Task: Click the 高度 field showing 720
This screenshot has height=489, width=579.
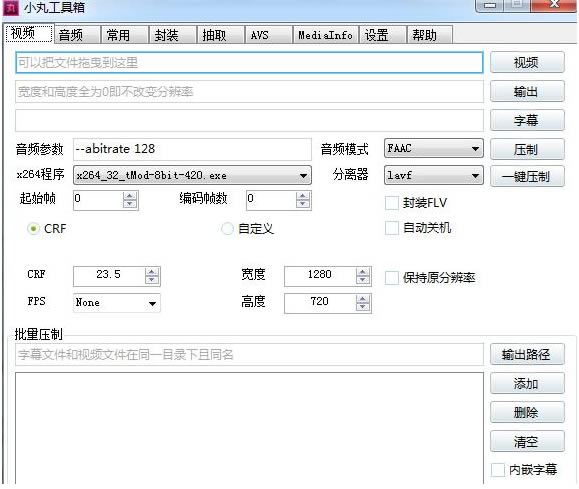Action: [x=320, y=303]
